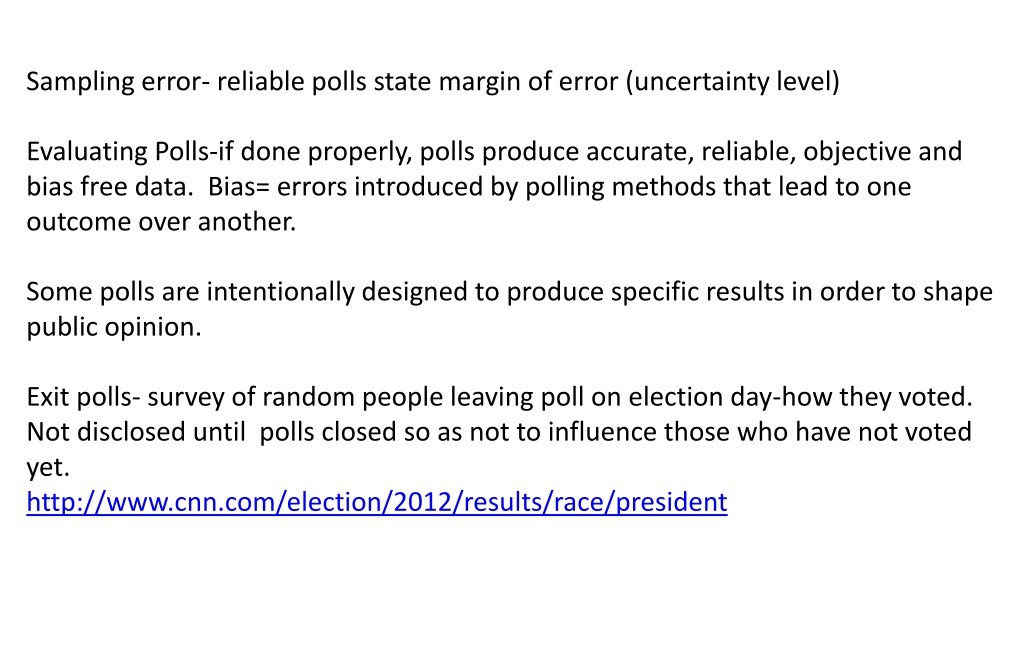Image resolution: width=1023 pixels, height=649 pixels.
Task: Click the line starting 'Not disclosed until'
Action: (x=499, y=432)
